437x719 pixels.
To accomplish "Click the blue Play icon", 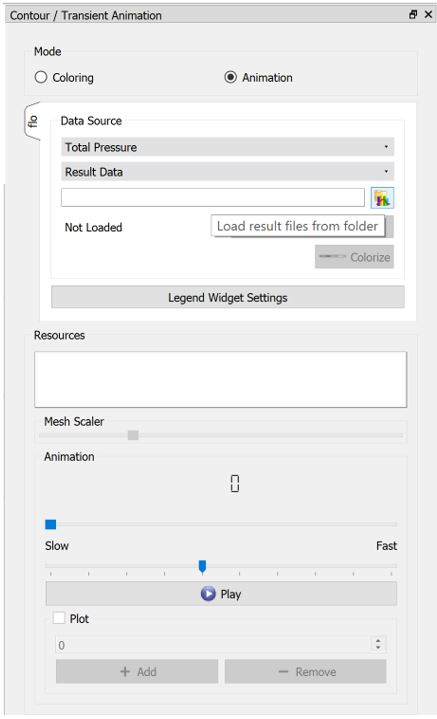I will [x=208, y=594].
